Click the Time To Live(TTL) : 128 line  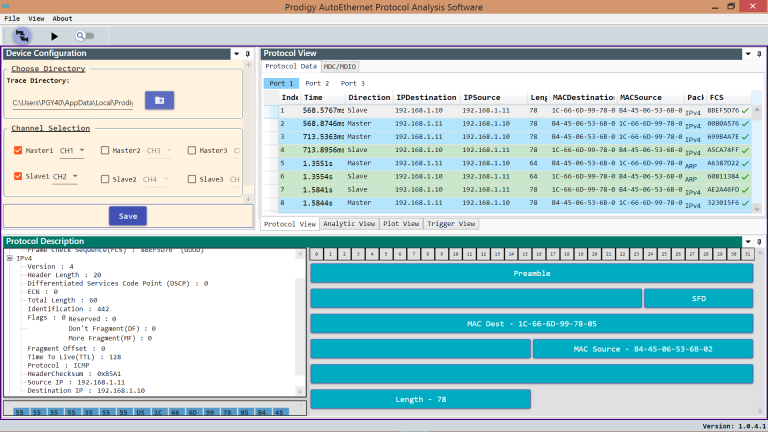(x=74, y=357)
